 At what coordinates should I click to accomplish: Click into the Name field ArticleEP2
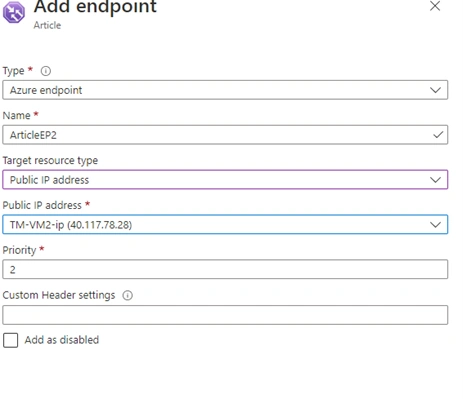225,135
